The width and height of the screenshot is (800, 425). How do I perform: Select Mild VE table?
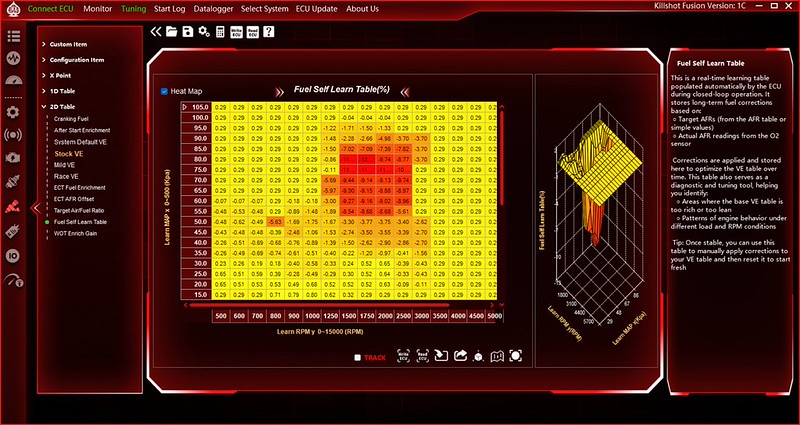(x=64, y=165)
